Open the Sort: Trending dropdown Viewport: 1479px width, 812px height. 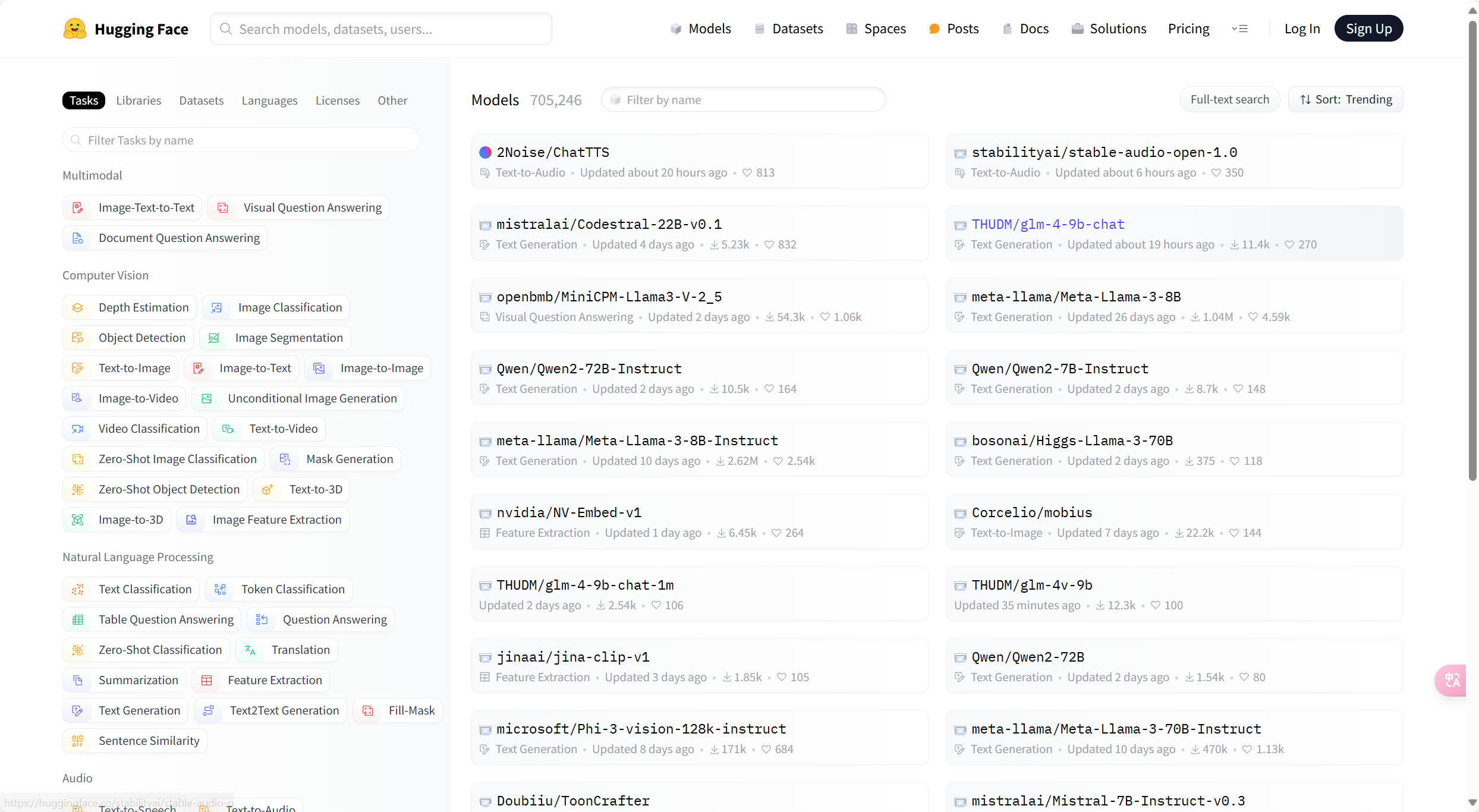(1346, 99)
